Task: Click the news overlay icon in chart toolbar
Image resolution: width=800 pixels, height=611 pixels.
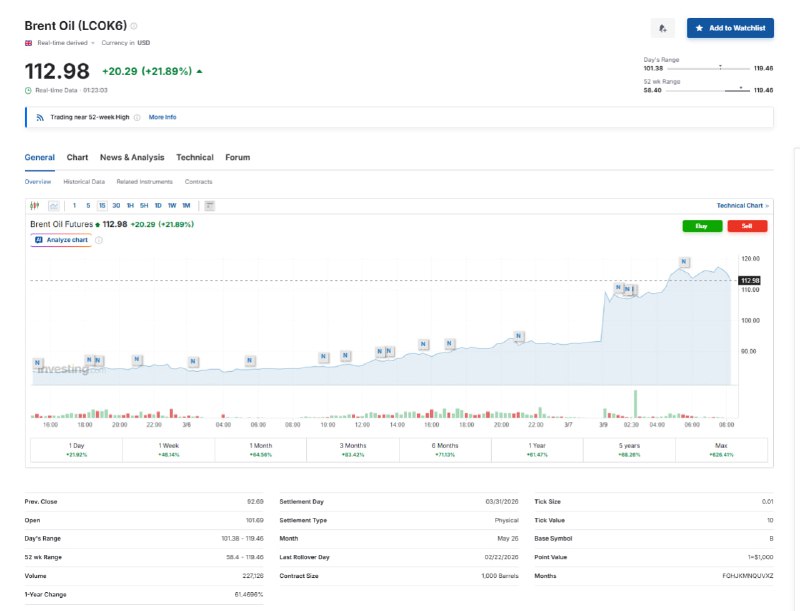Action: [209, 205]
